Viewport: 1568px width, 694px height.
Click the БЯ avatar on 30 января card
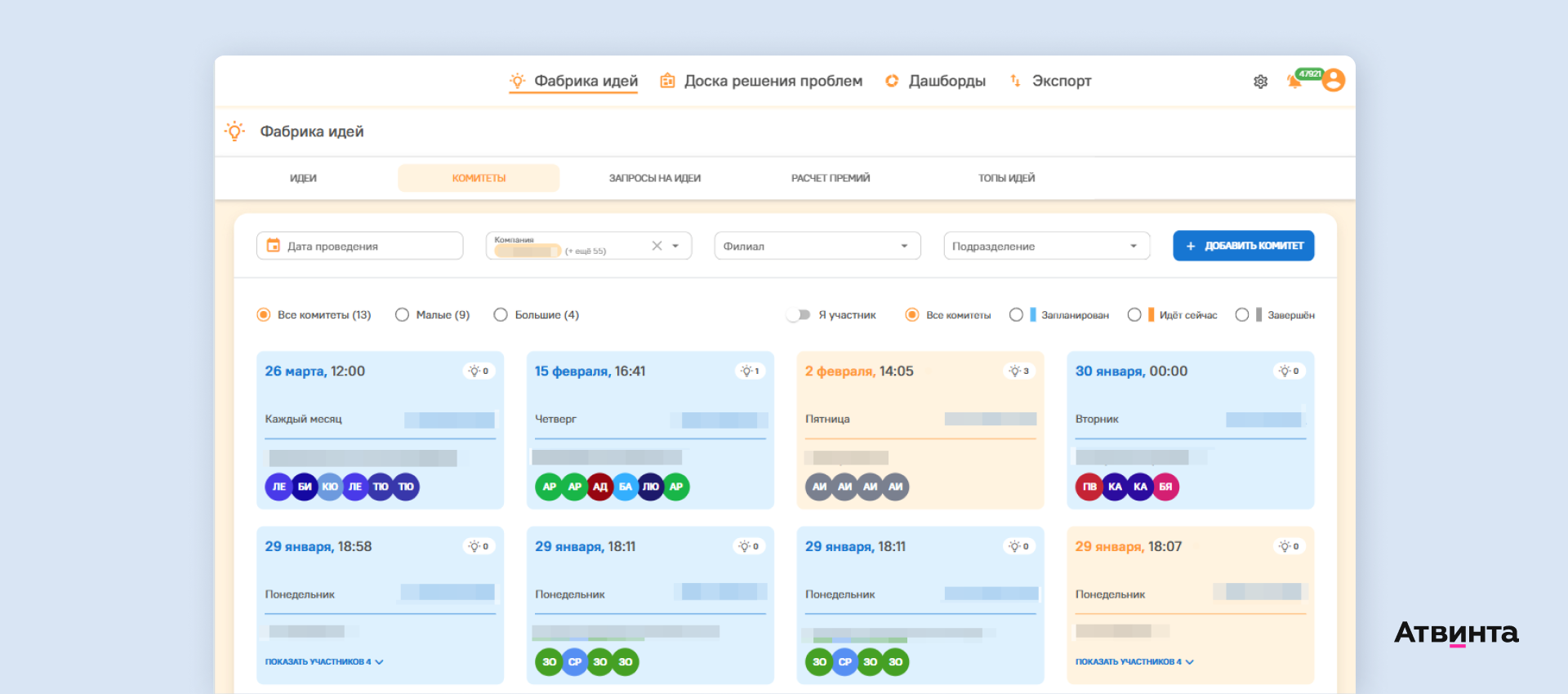[1165, 487]
